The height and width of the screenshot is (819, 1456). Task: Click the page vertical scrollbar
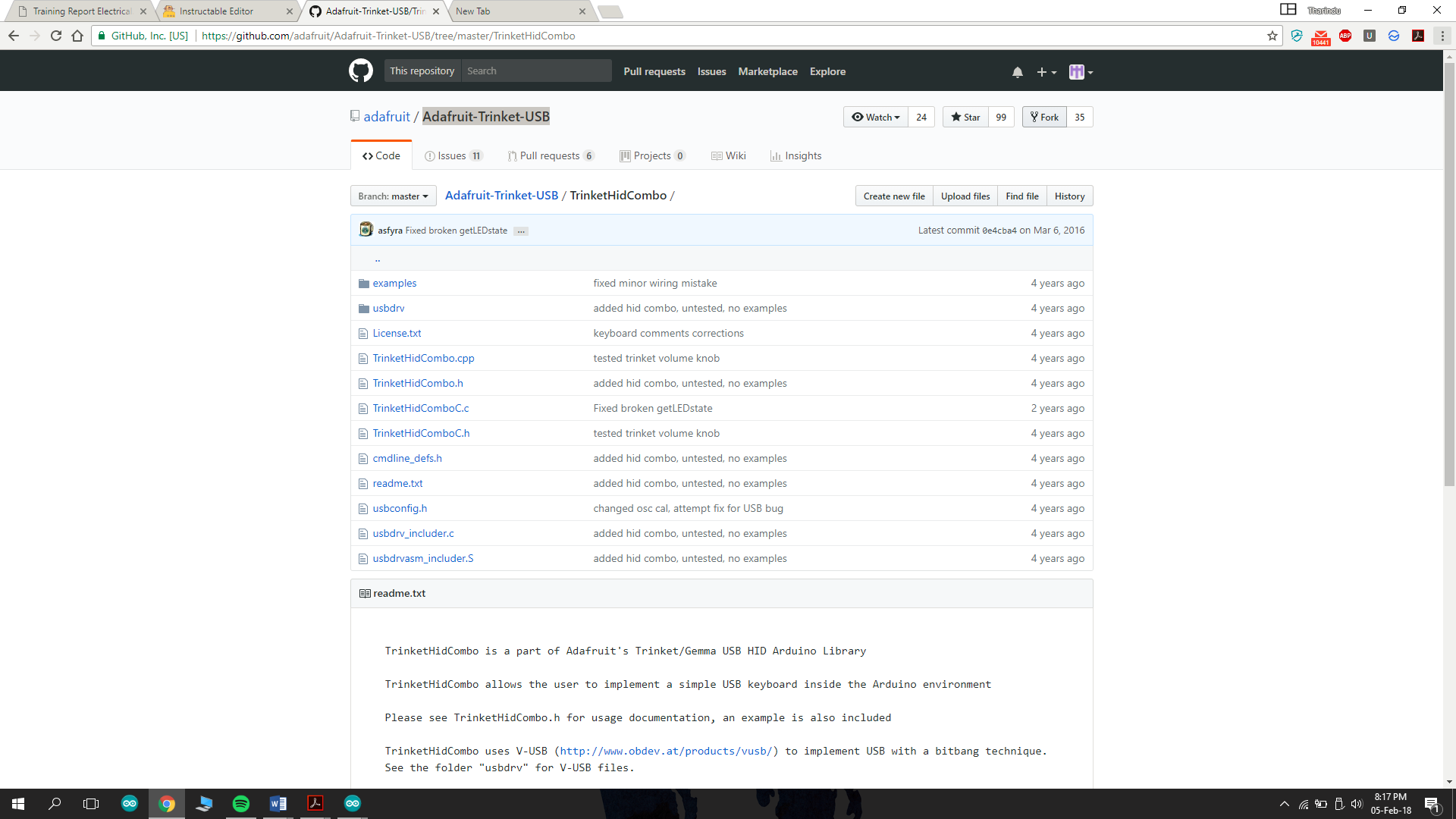tap(1448, 273)
